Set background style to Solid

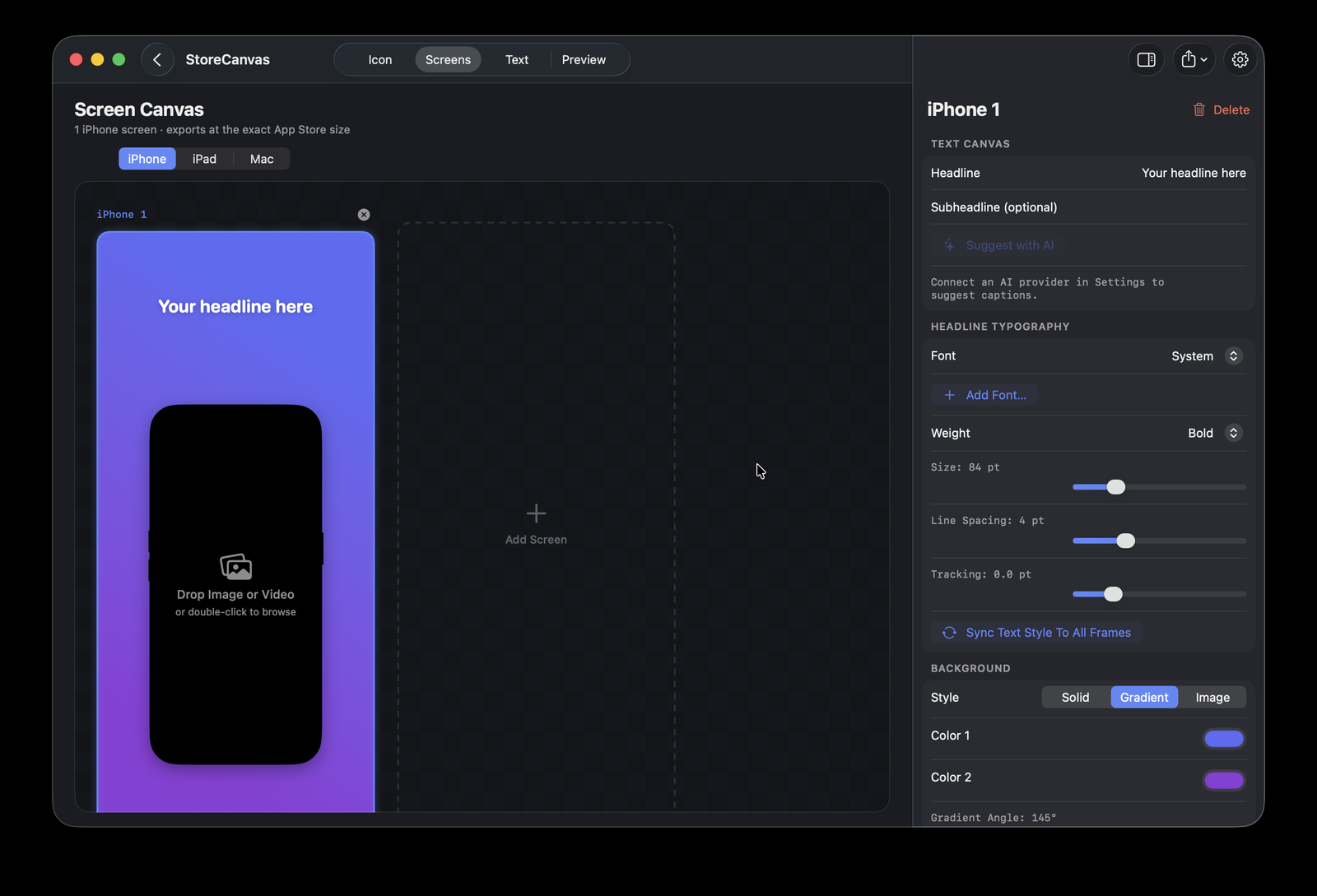pos(1075,698)
